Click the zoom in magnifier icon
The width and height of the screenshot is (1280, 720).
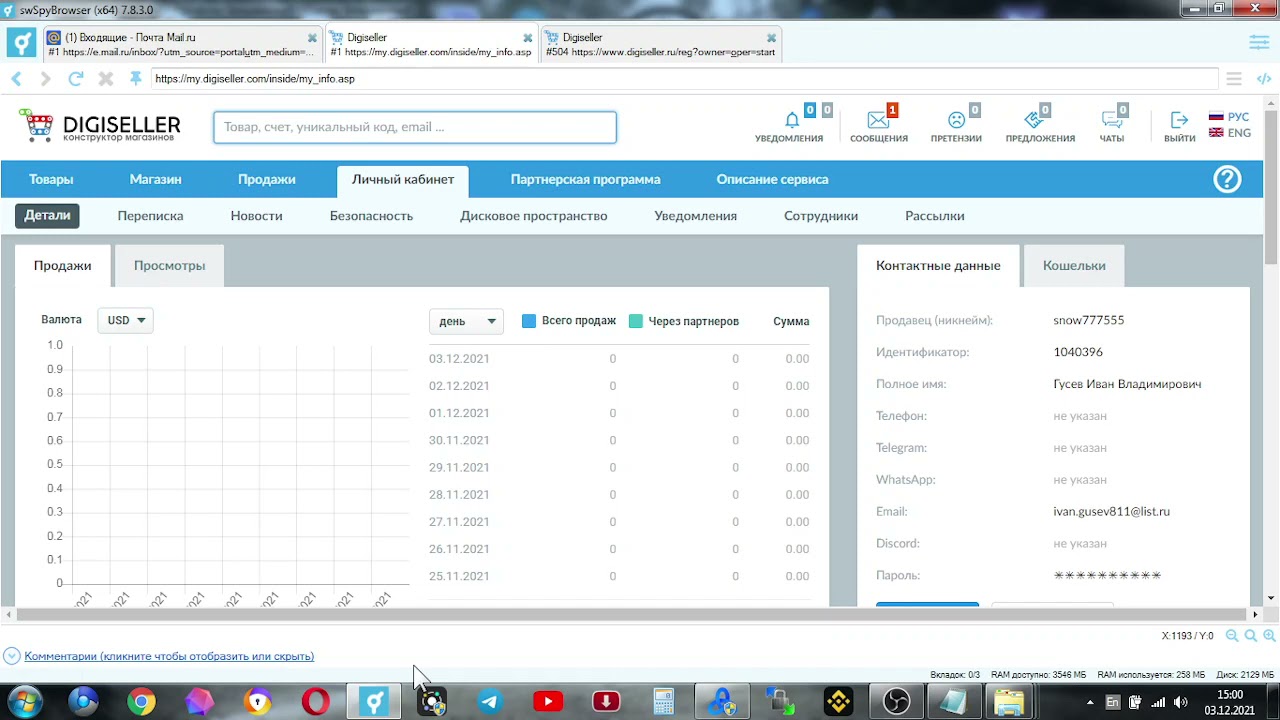point(1269,636)
